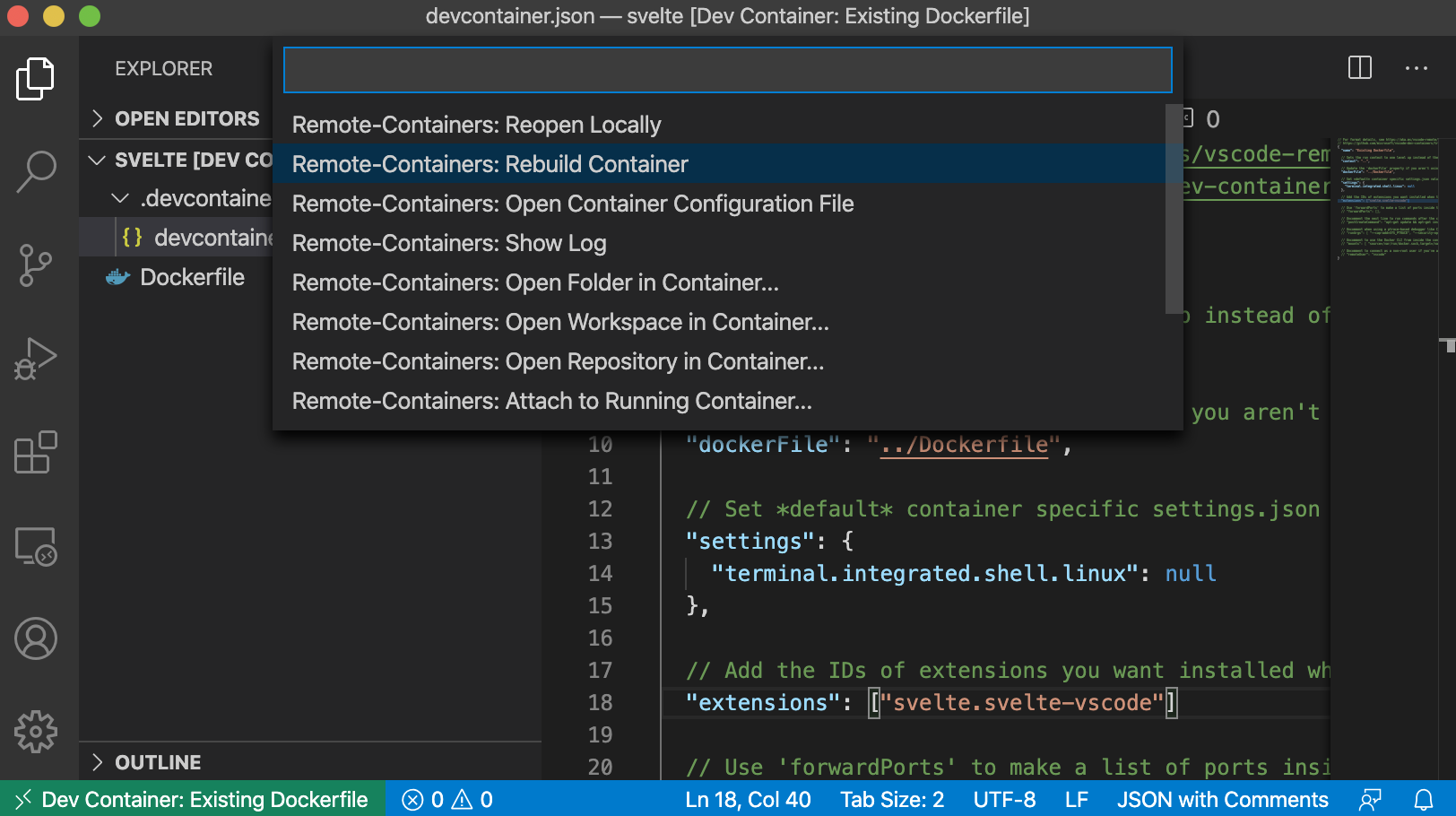
Task: Click the errors and warnings count indicator
Action: [447, 800]
